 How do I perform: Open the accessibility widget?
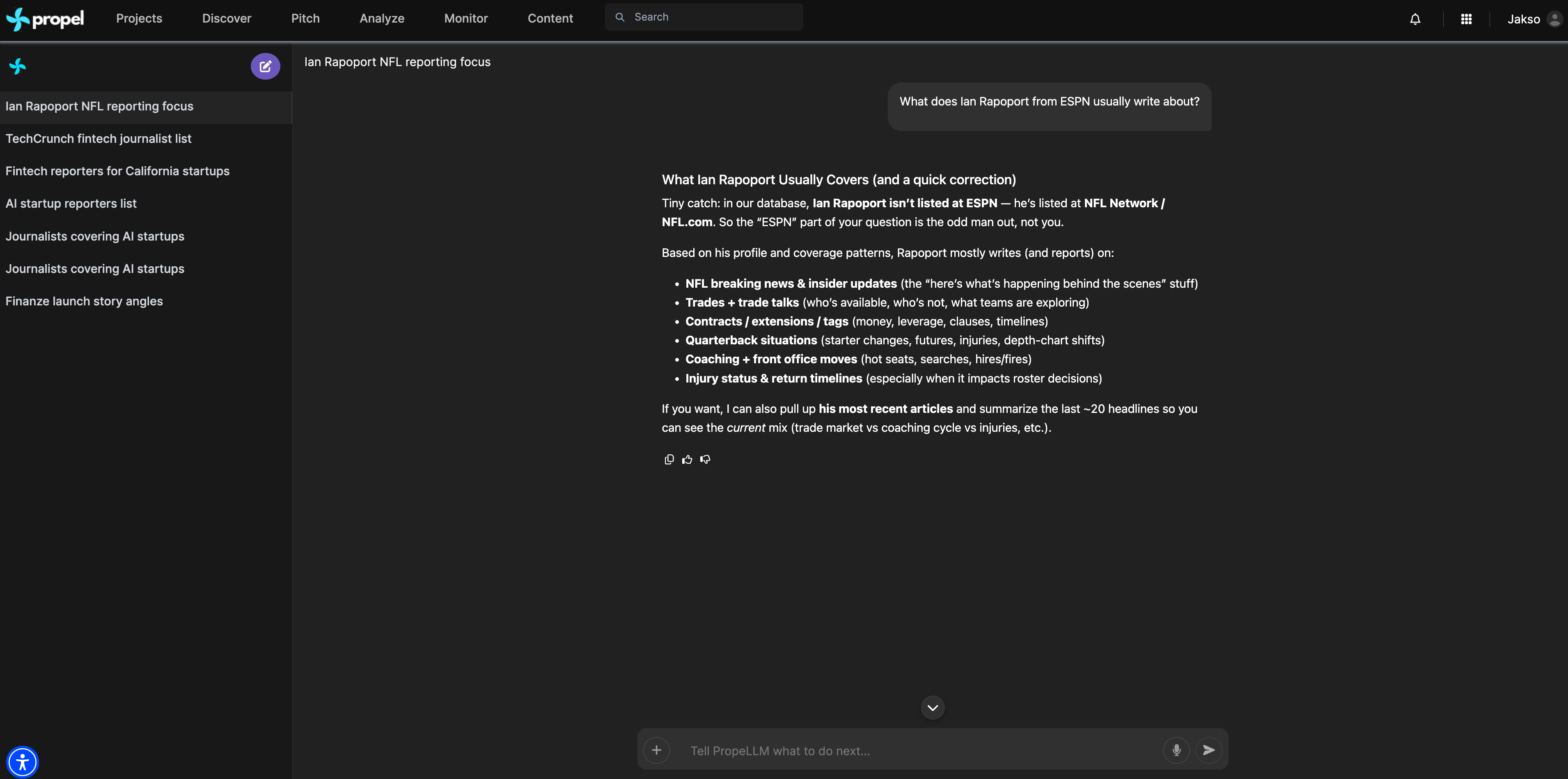pyautogui.click(x=23, y=761)
